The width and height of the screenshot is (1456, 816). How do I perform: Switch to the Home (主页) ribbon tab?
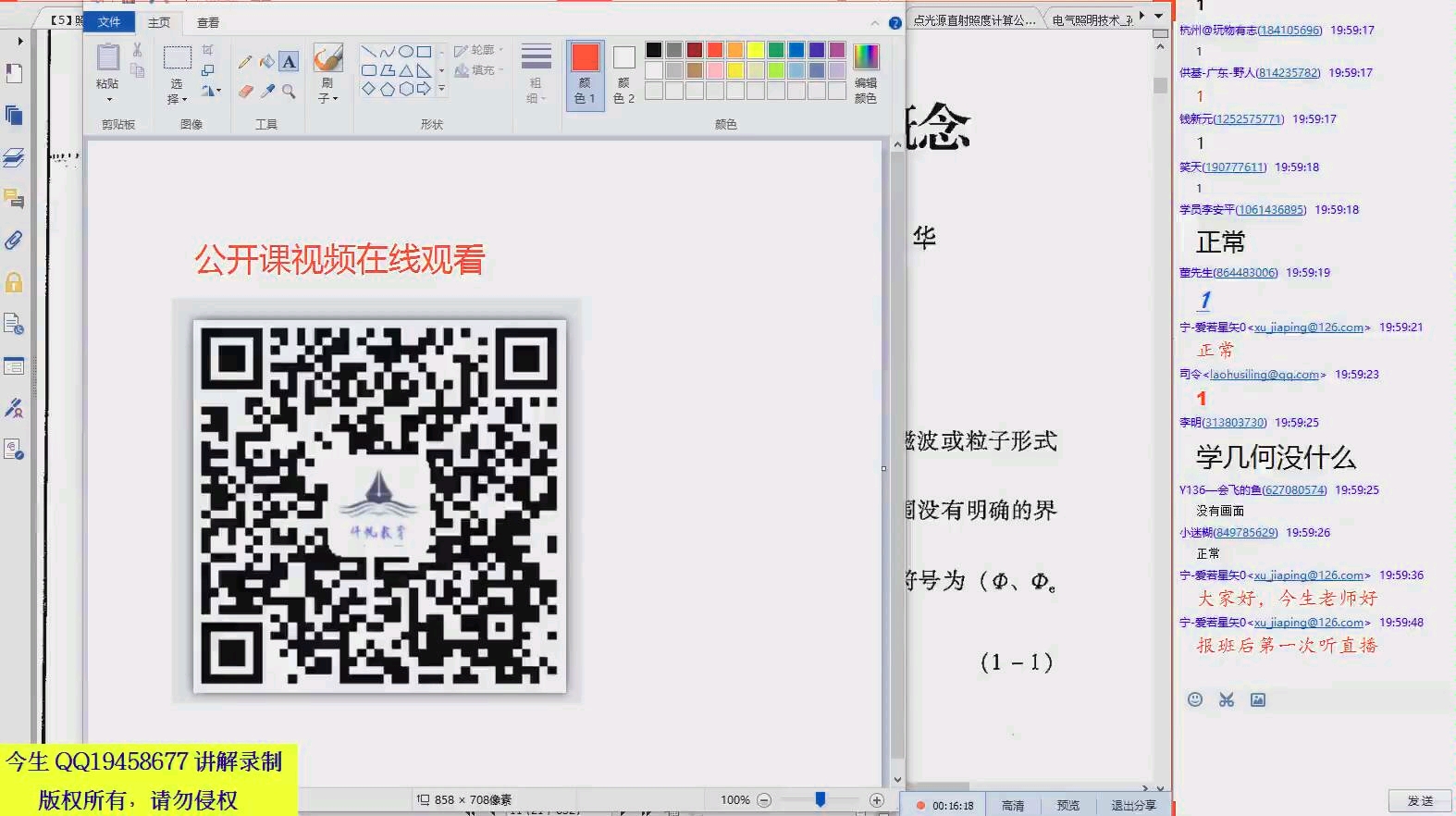click(x=159, y=22)
